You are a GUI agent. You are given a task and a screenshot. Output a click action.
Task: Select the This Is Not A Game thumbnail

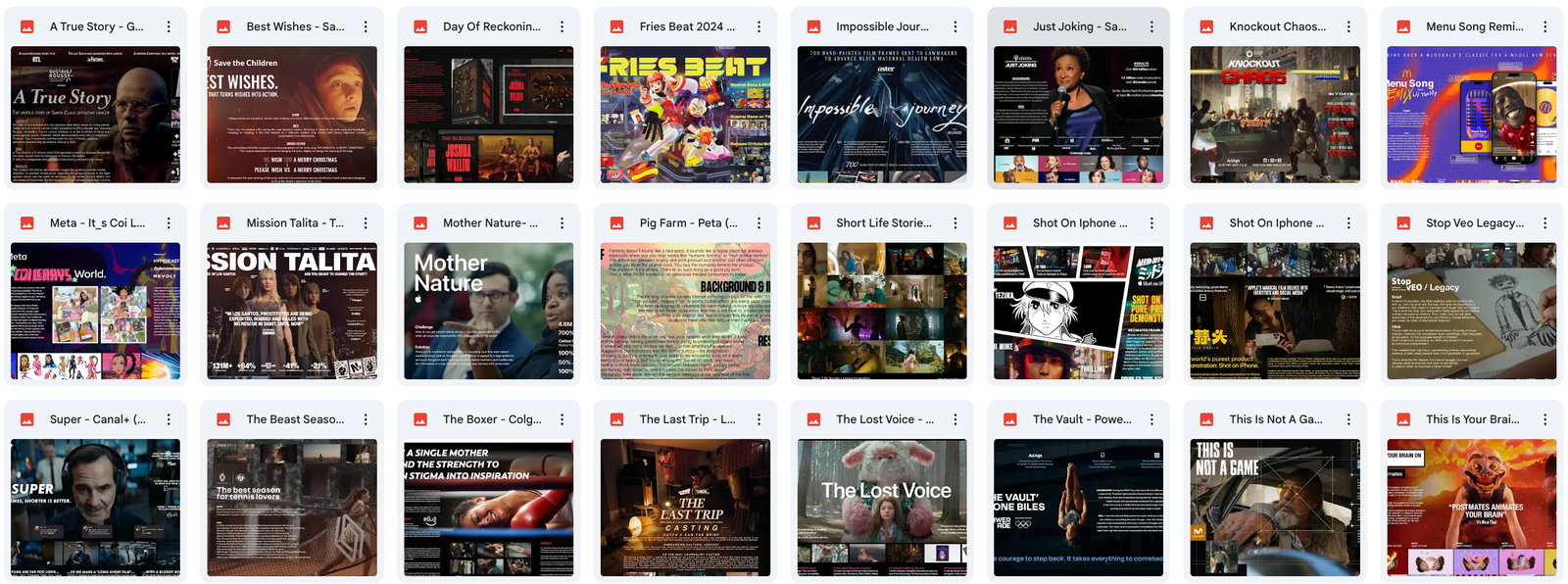coord(1275,508)
